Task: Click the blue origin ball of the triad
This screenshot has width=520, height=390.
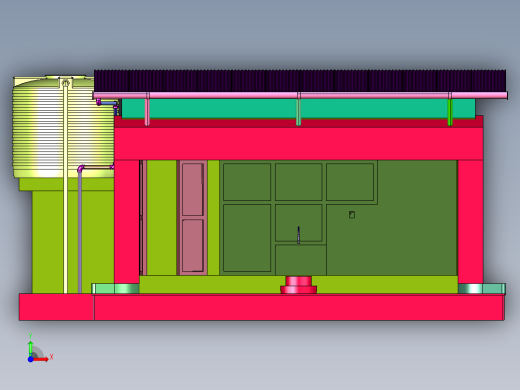Action: pyautogui.click(x=31, y=359)
